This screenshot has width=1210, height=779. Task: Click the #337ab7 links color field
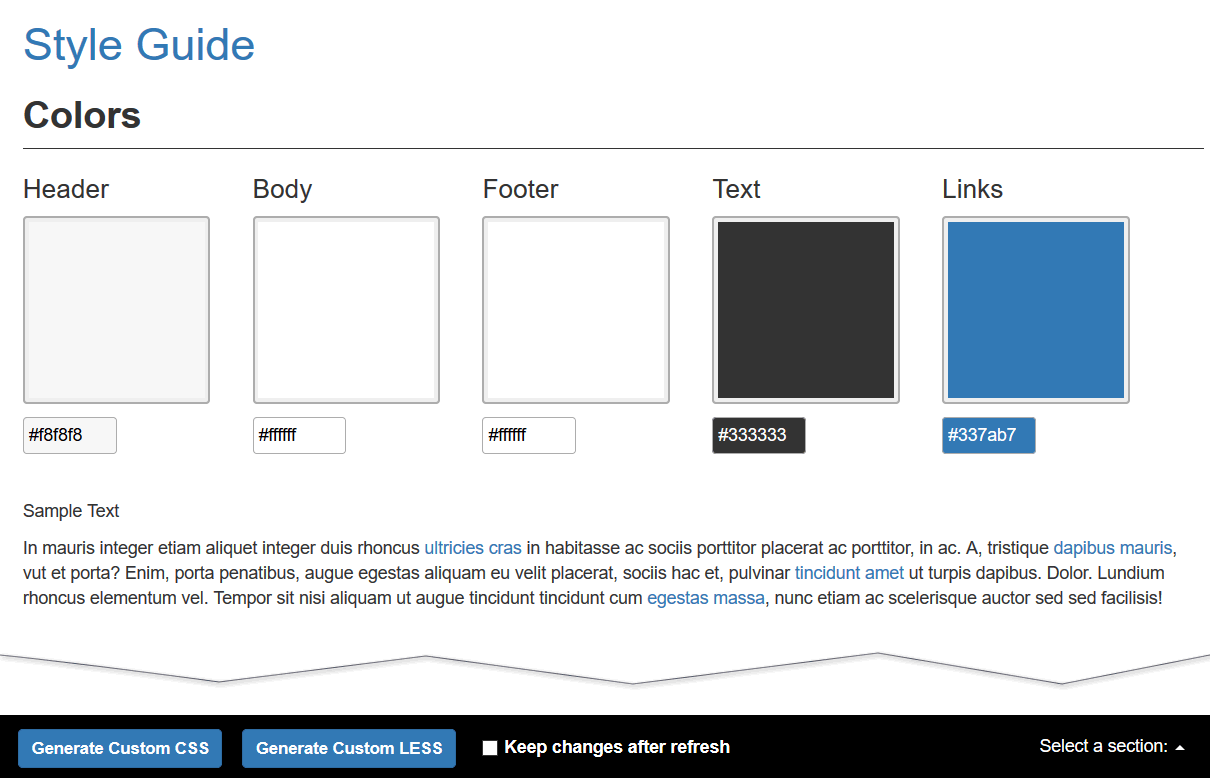(989, 435)
